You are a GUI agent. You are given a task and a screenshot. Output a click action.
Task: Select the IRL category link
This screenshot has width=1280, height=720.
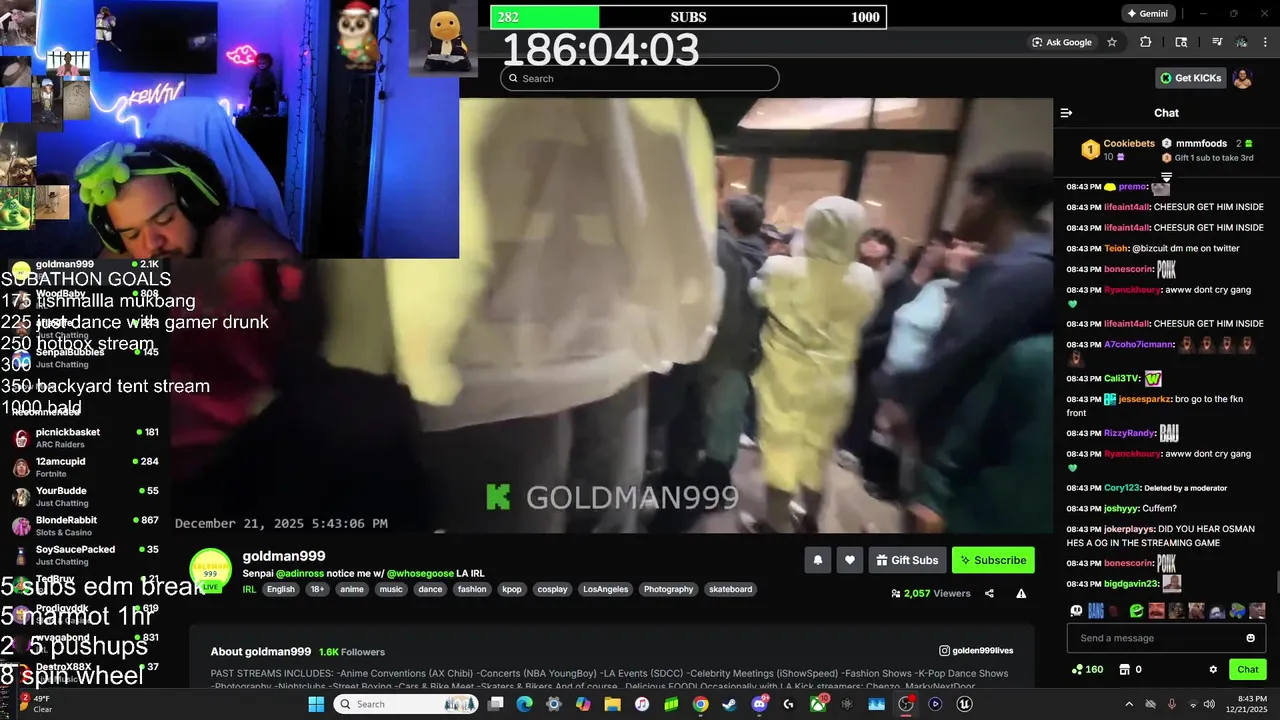point(250,589)
